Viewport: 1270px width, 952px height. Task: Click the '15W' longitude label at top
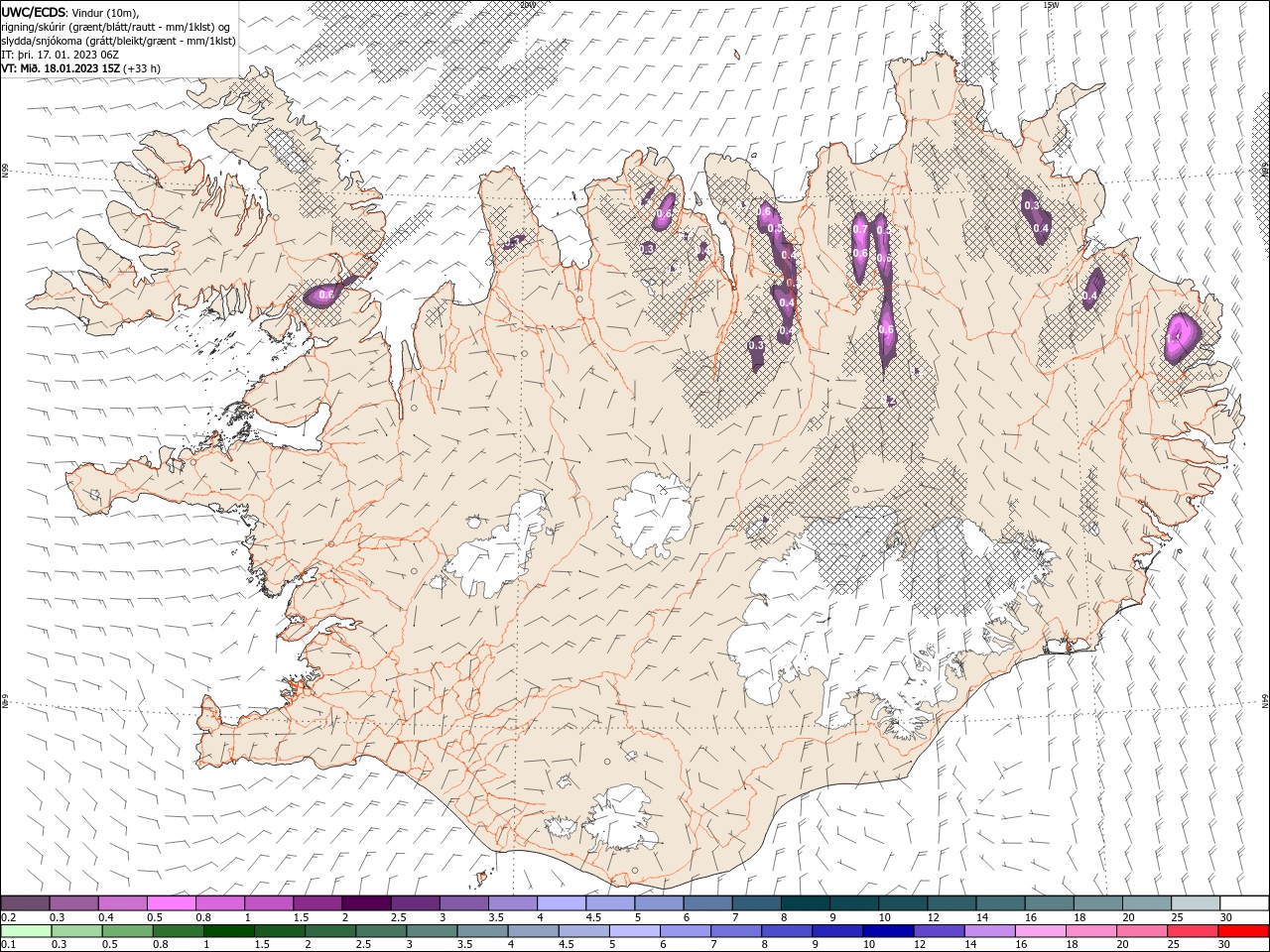click(1051, 5)
